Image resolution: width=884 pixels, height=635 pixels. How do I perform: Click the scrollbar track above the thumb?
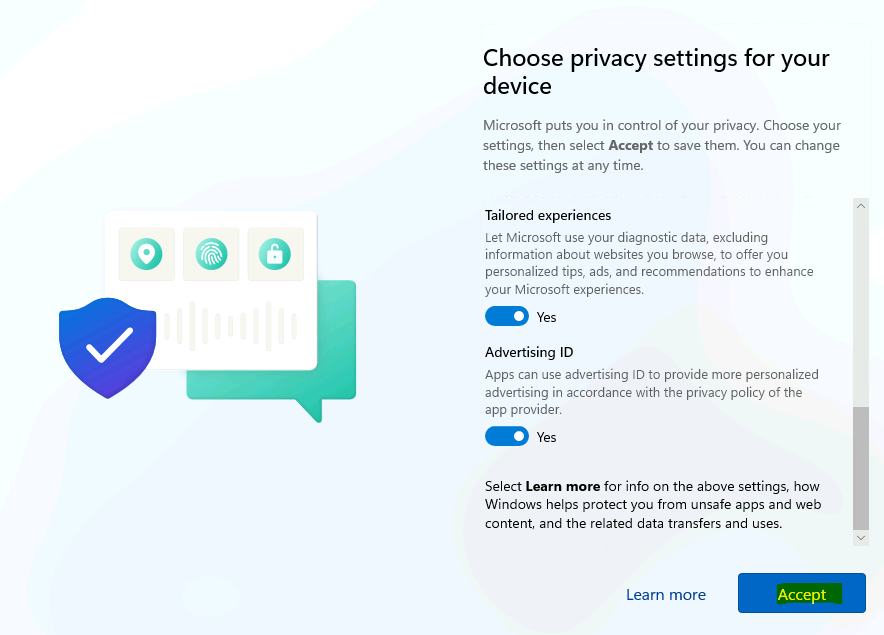861,310
